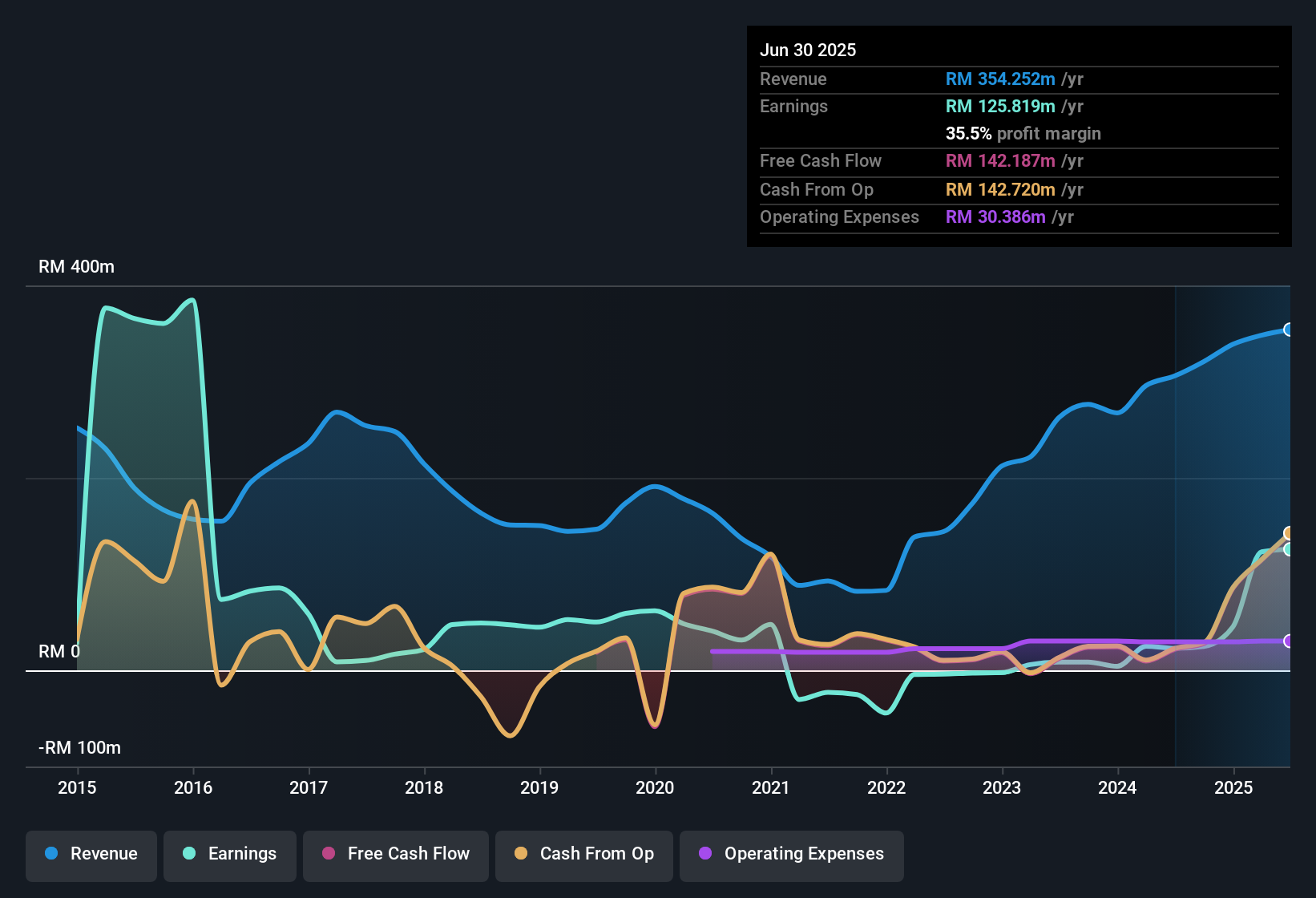Toggle the Revenue series visibility
This screenshot has height=898, width=1316.
pos(91,854)
